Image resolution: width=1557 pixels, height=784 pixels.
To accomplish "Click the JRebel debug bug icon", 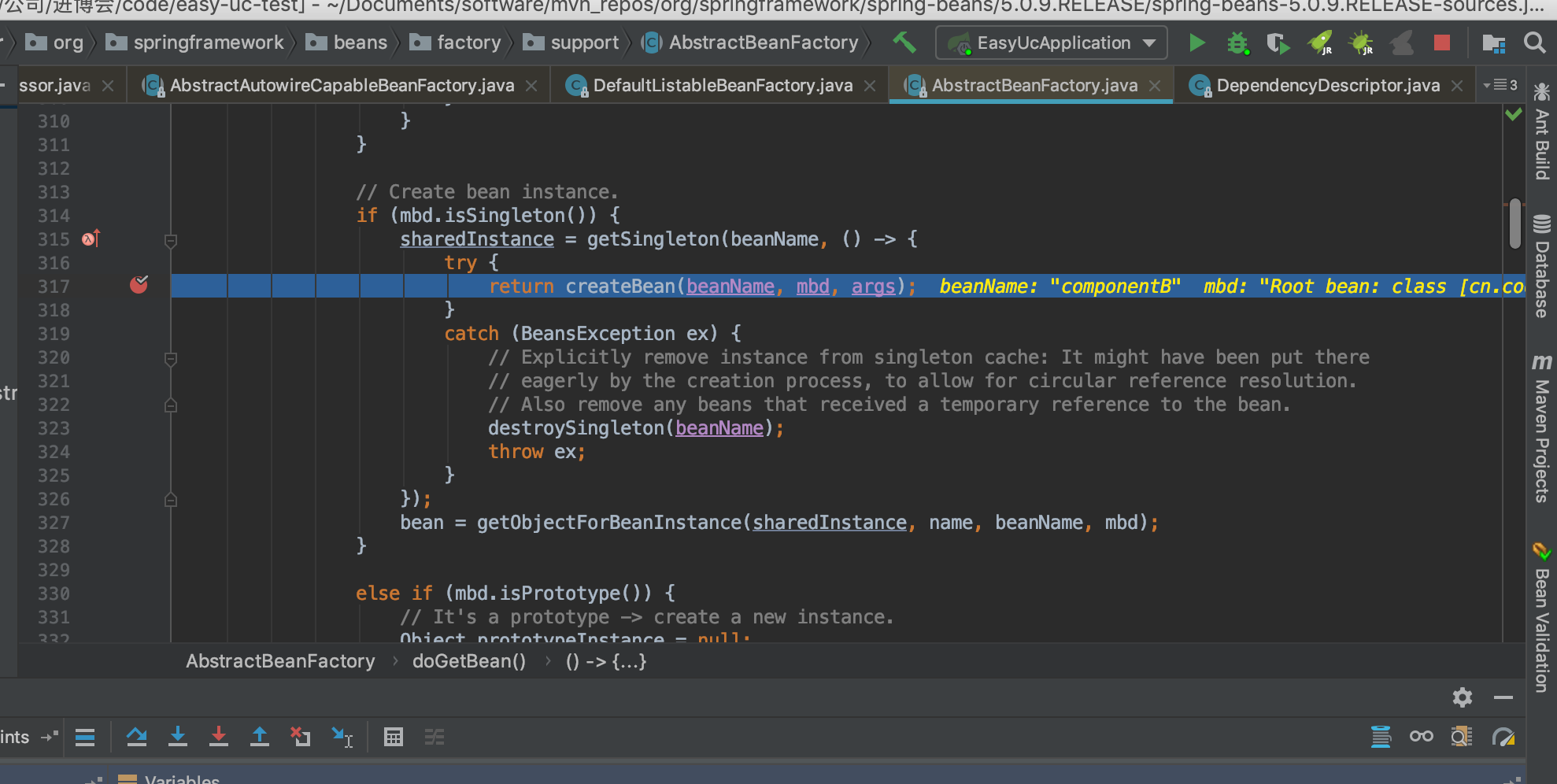I will pos(1360,43).
